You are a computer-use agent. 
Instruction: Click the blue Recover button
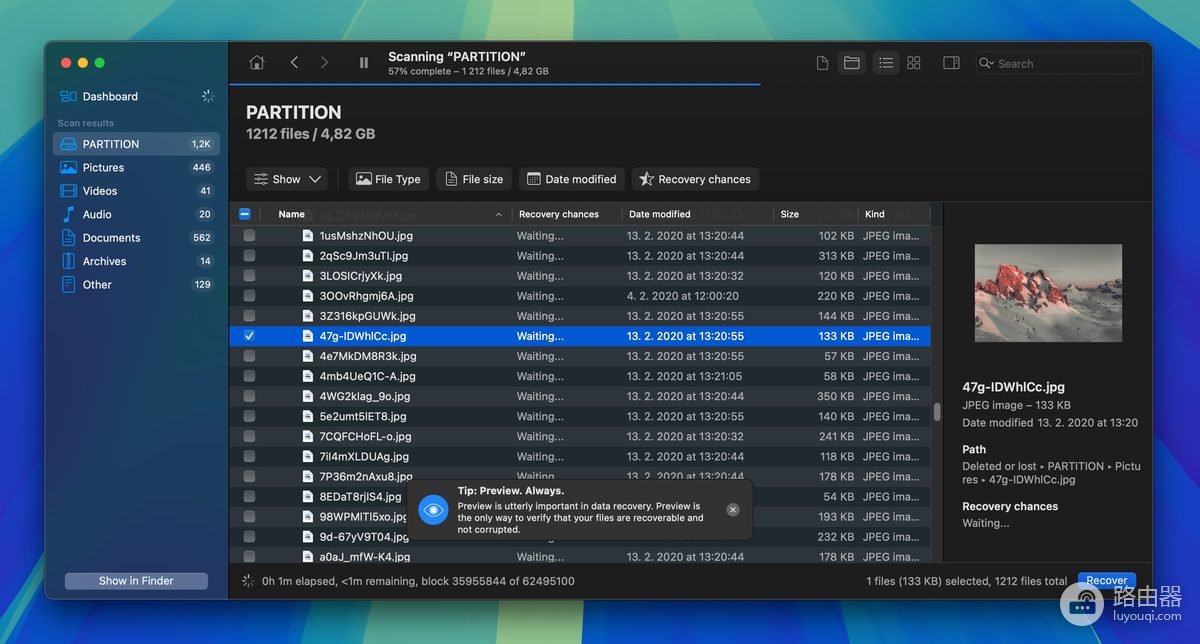(x=1107, y=580)
